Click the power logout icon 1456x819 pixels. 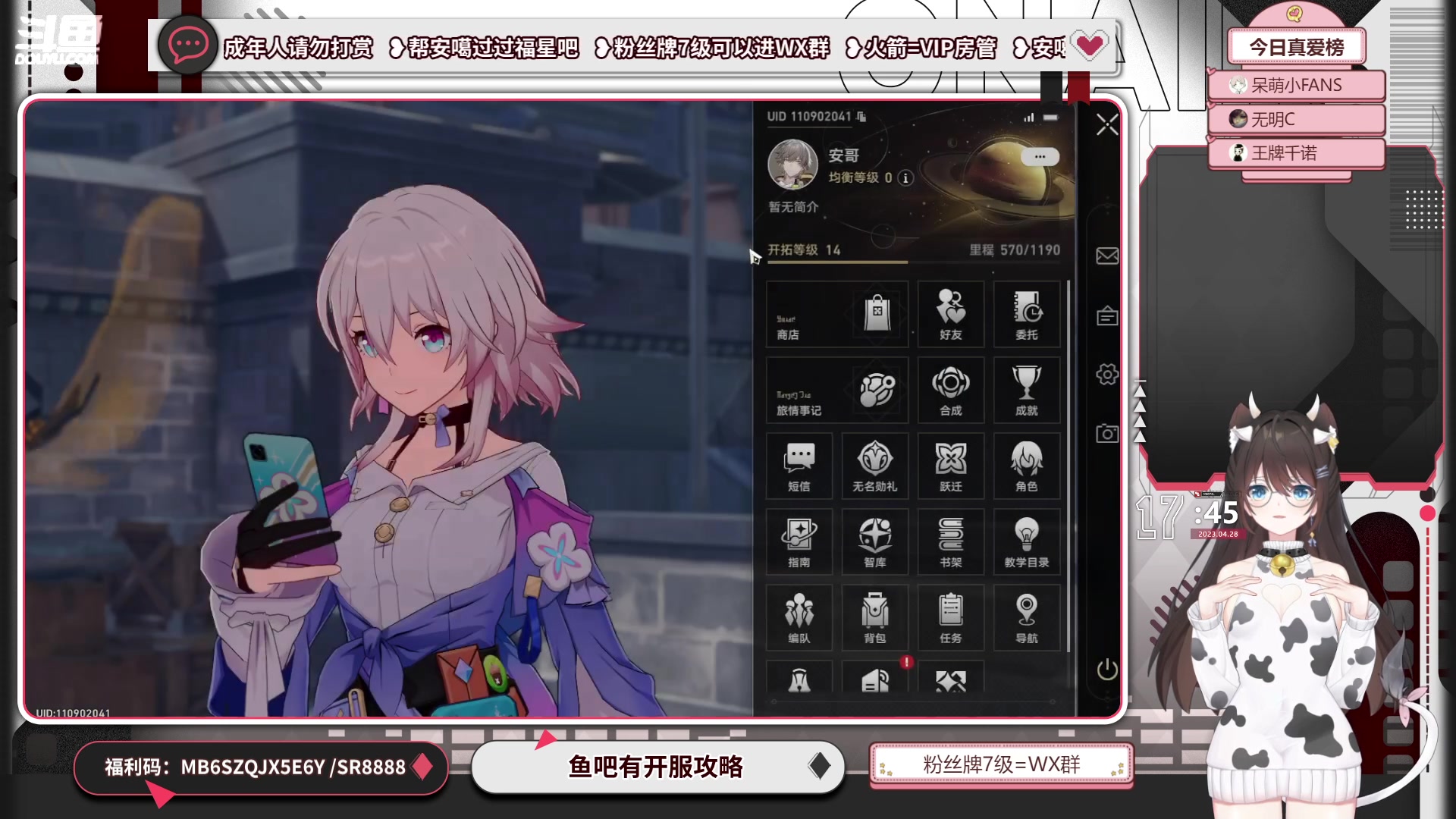click(1107, 670)
